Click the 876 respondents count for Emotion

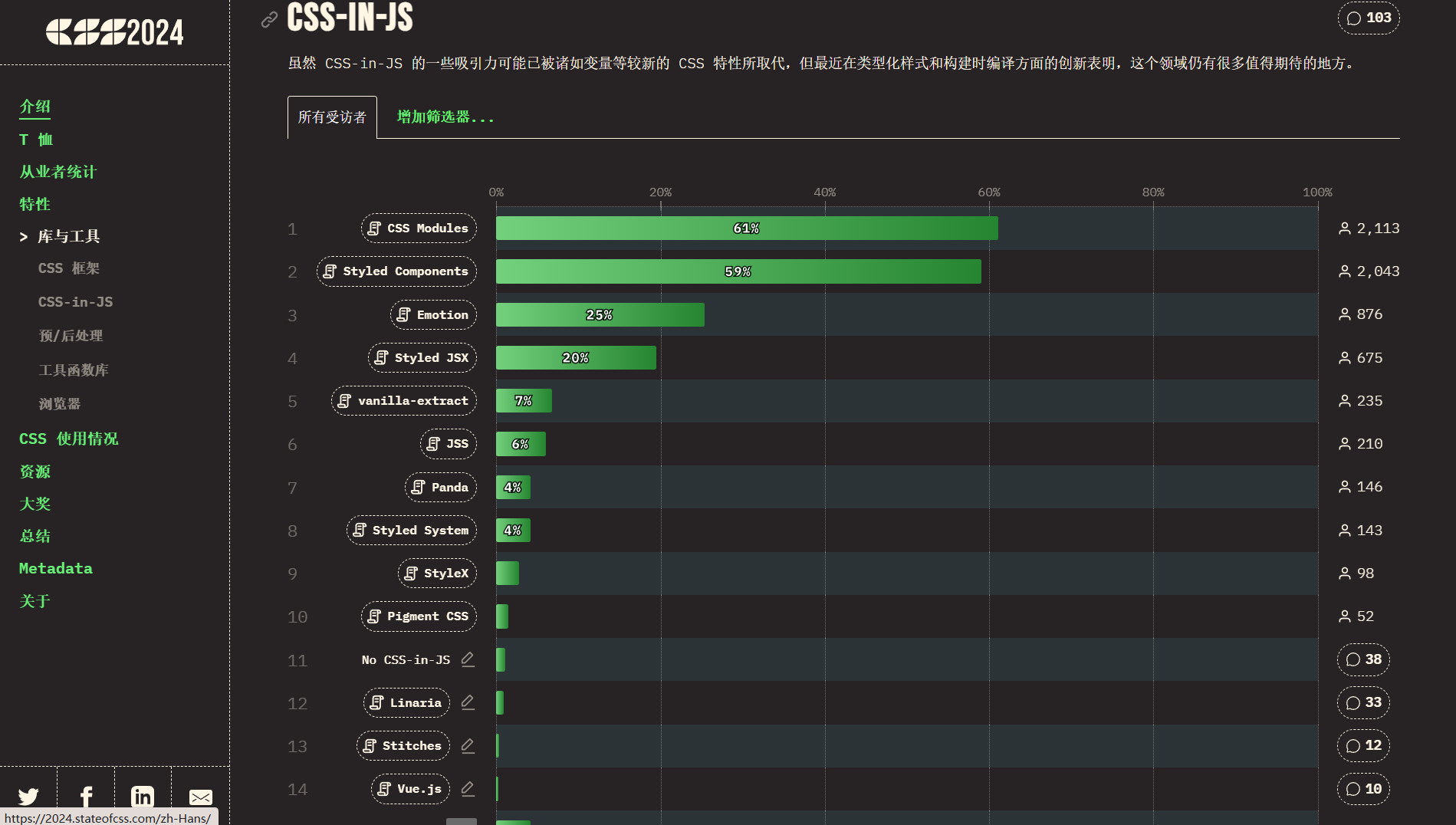tap(1361, 314)
